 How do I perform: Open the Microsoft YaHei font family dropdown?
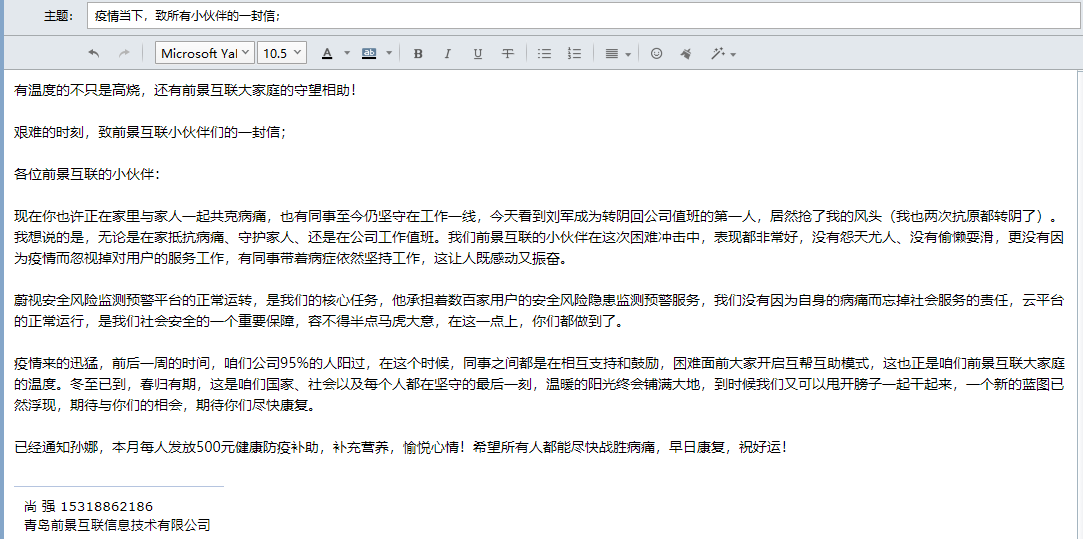tap(205, 53)
